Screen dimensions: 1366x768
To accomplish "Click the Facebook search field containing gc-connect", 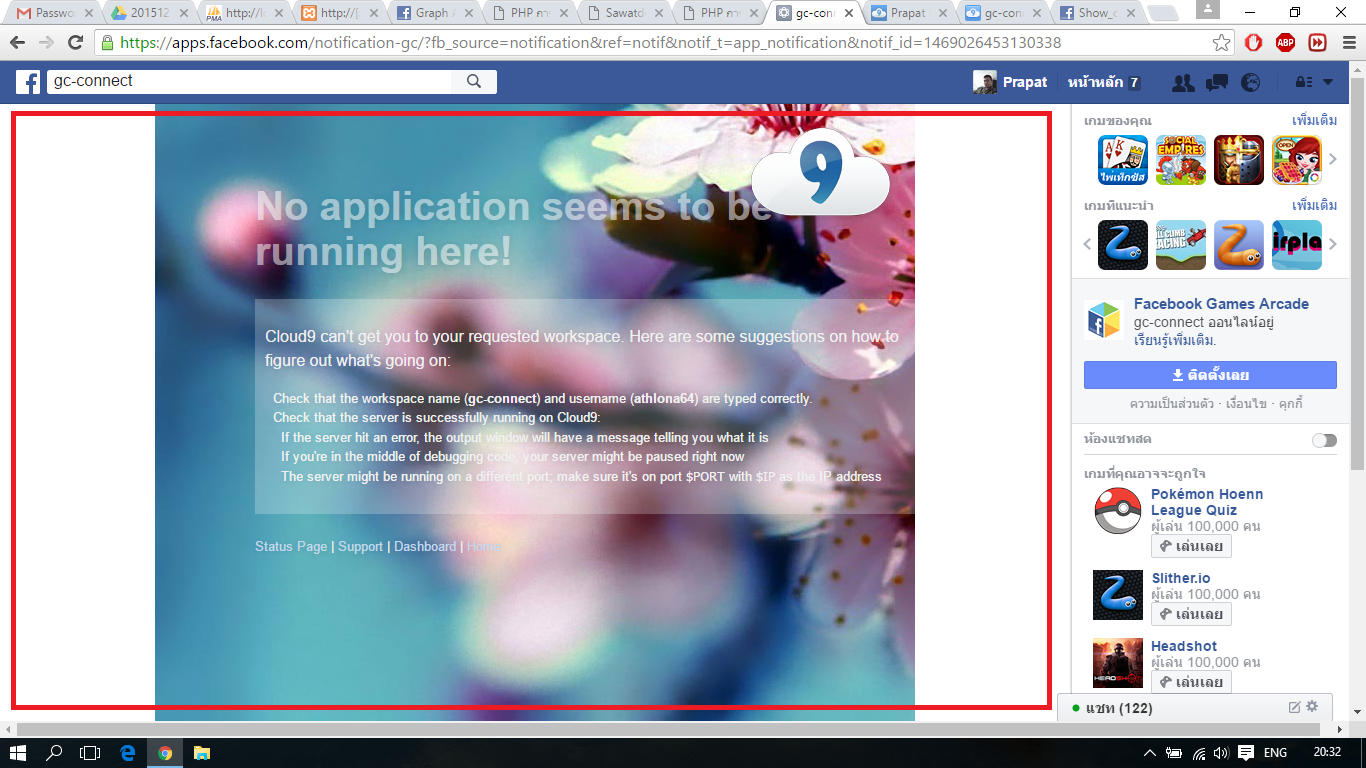I will pyautogui.click(x=250, y=82).
